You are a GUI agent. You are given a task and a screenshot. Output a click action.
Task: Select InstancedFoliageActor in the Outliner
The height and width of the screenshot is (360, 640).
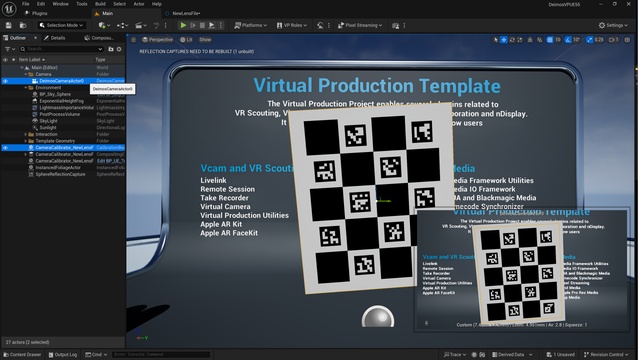[x=58, y=168]
